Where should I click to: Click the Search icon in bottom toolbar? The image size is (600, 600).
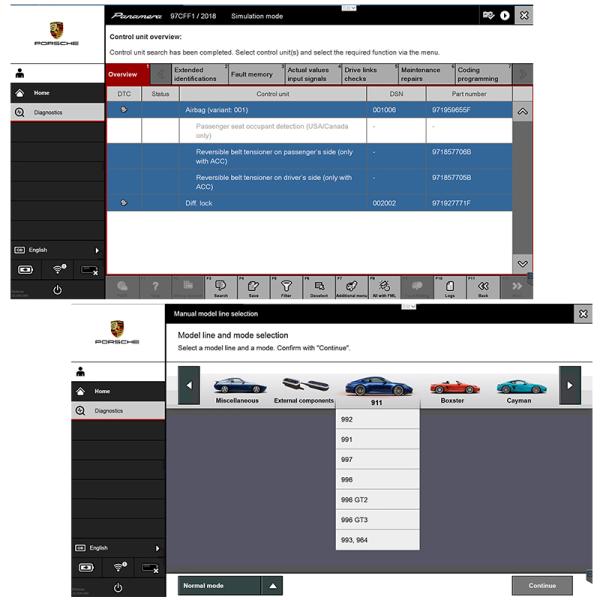coord(220,287)
